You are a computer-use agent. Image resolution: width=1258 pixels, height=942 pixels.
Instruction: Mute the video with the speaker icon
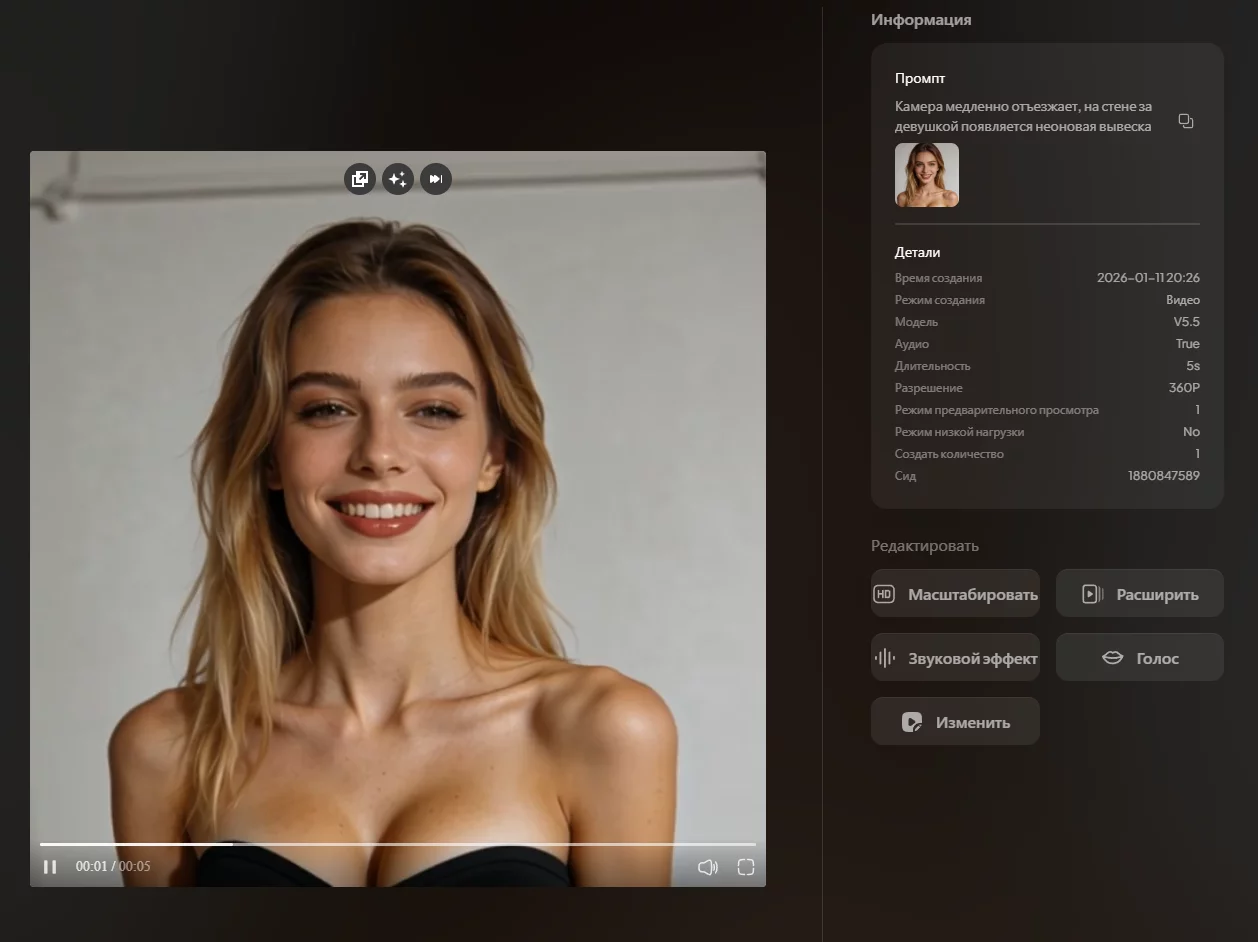click(x=708, y=867)
